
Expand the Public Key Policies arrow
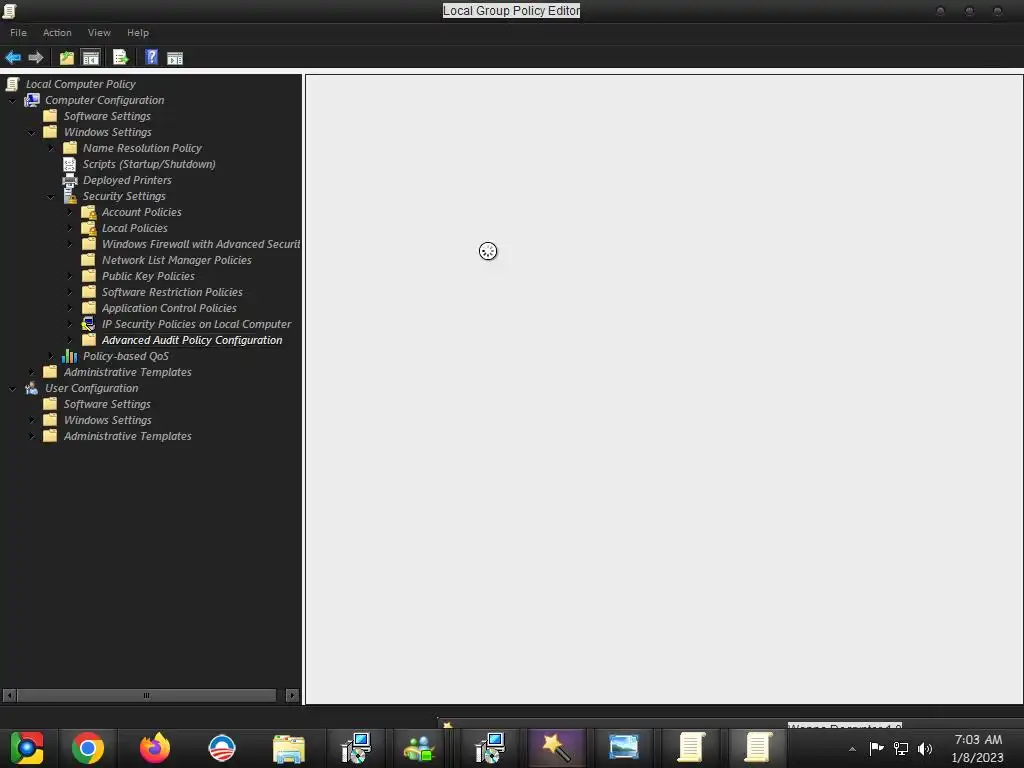coord(70,276)
